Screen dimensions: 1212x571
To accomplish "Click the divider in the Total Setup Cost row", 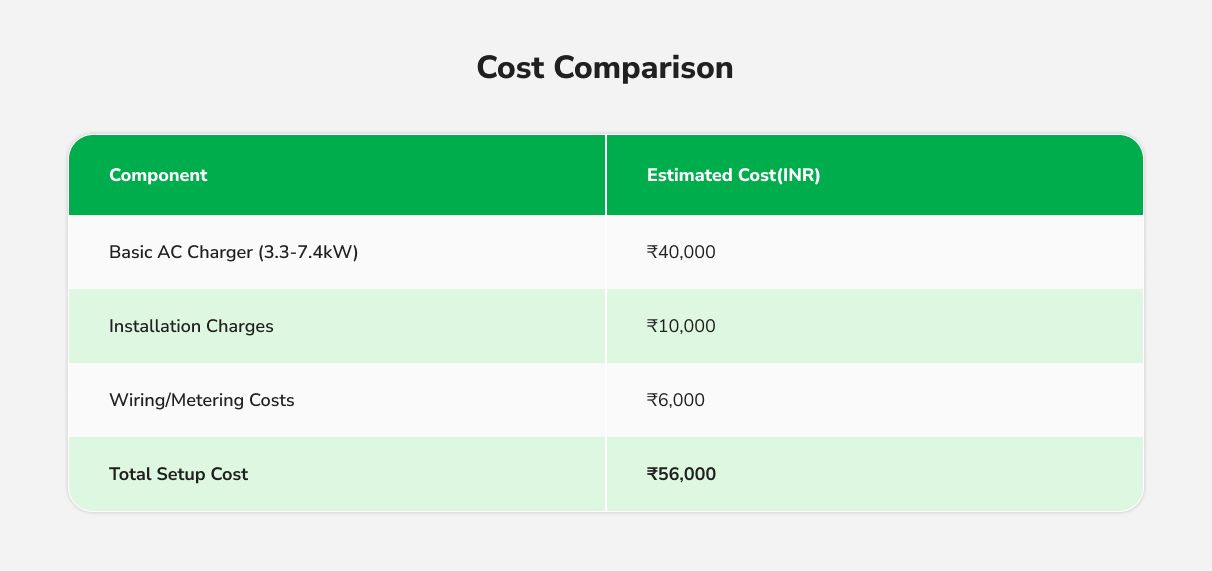I will [x=606, y=474].
